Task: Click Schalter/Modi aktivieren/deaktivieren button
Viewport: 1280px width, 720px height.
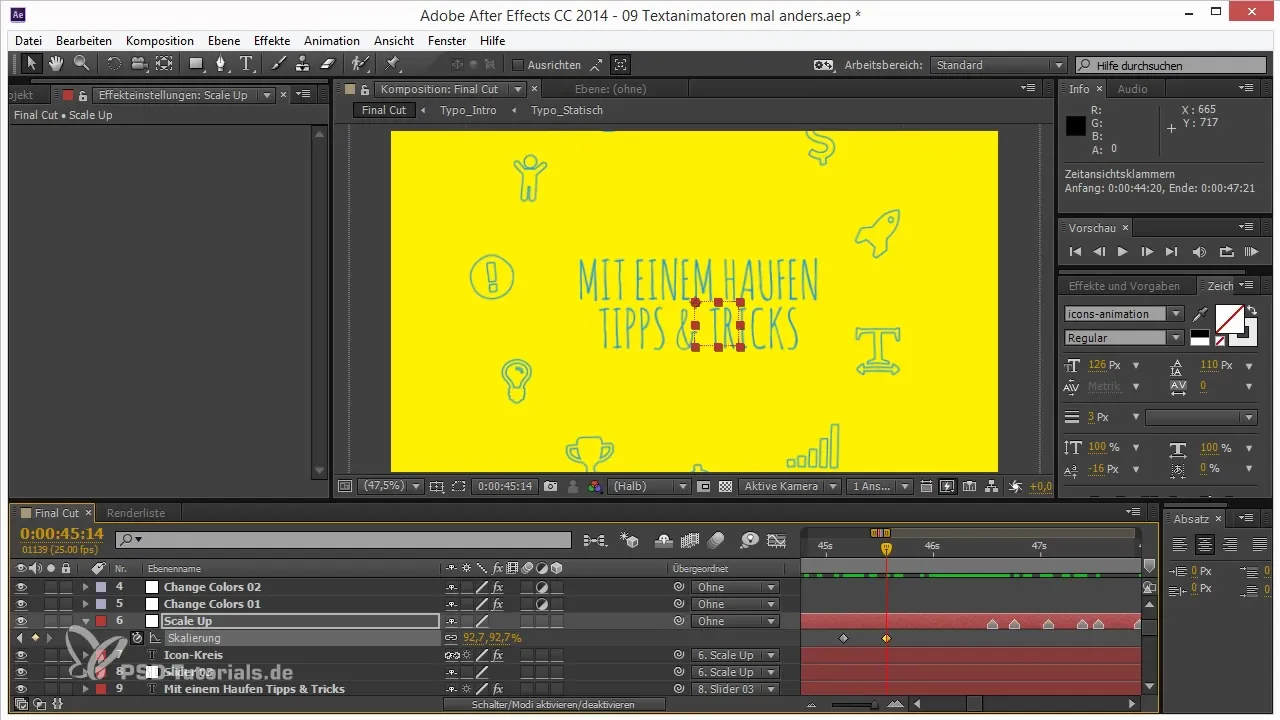Action: tap(553, 704)
